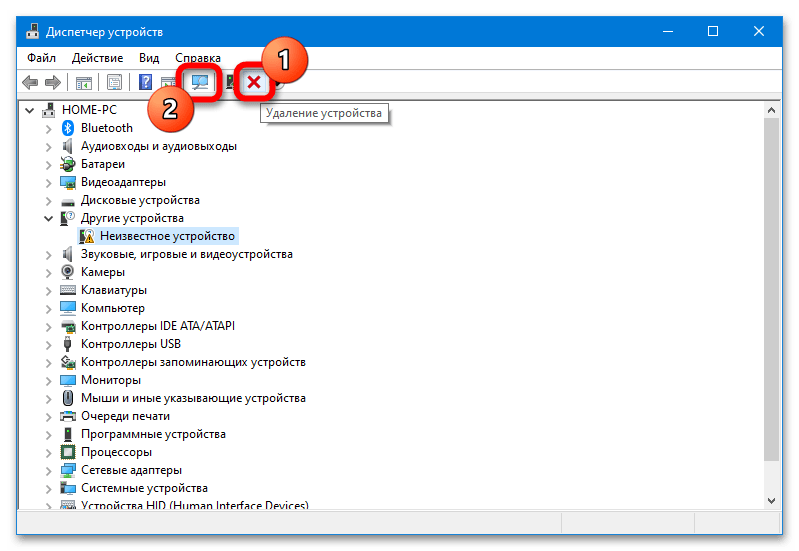Click the Видеоадаптеры display adapter icon
The width and height of the screenshot is (799, 551).
pos(68,182)
